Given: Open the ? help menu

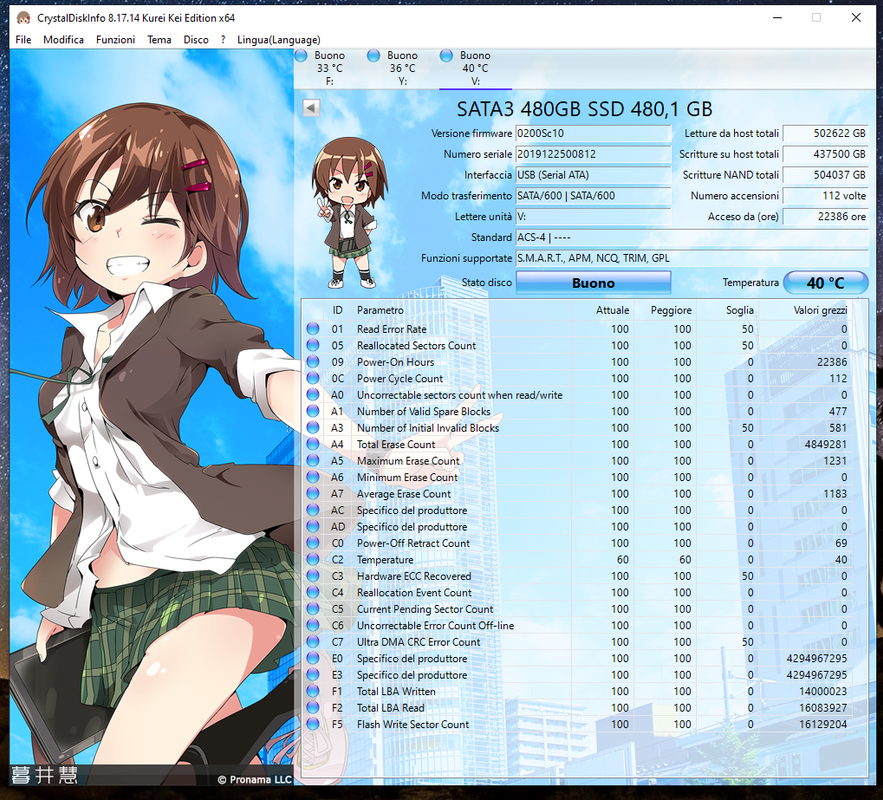Looking at the screenshot, I should (223, 39).
